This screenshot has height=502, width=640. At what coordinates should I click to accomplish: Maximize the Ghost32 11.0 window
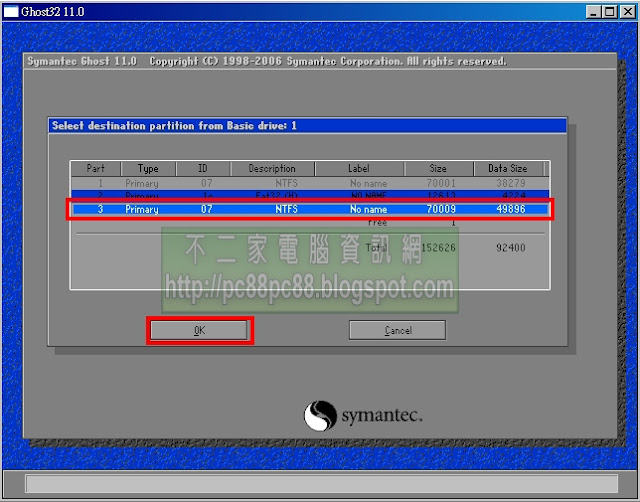pos(610,12)
